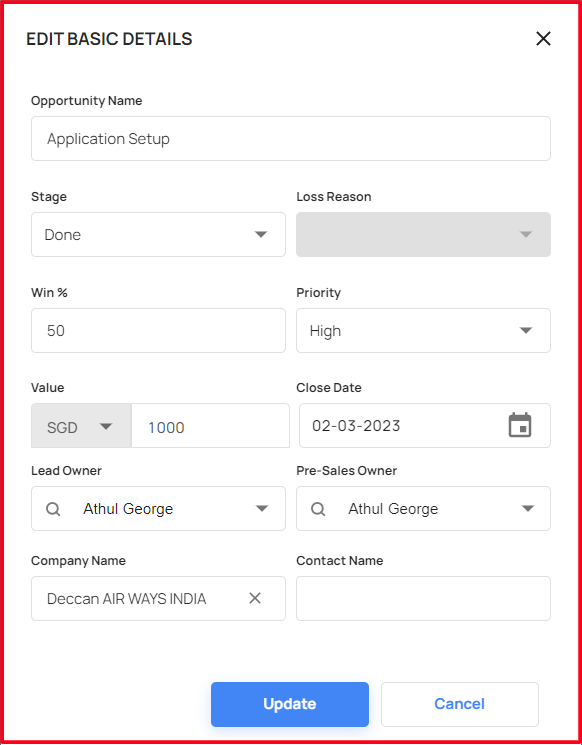Click the Cancel button
This screenshot has height=745, width=582.
459,704
